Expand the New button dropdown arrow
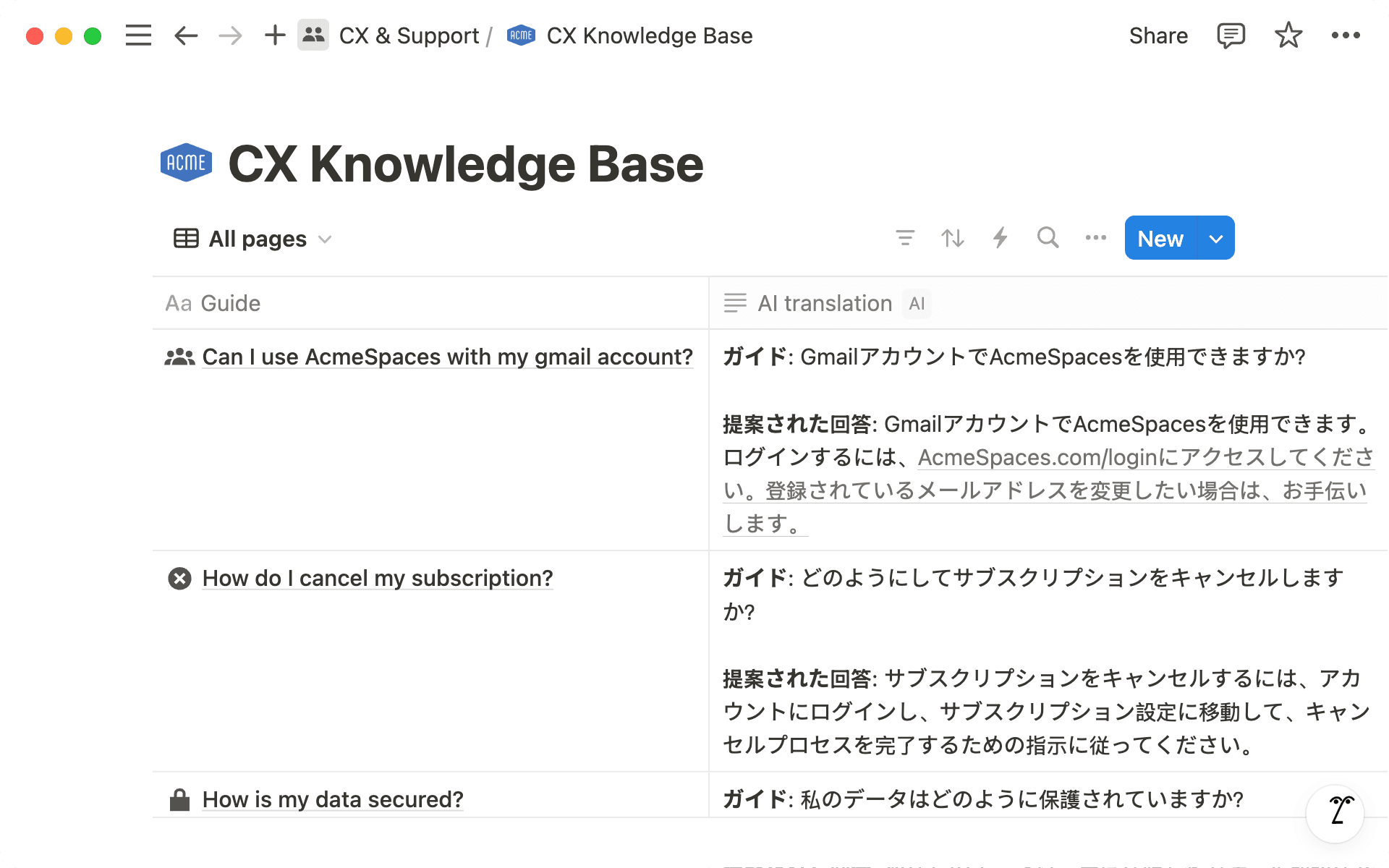This screenshot has width=1389, height=868. click(x=1216, y=238)
